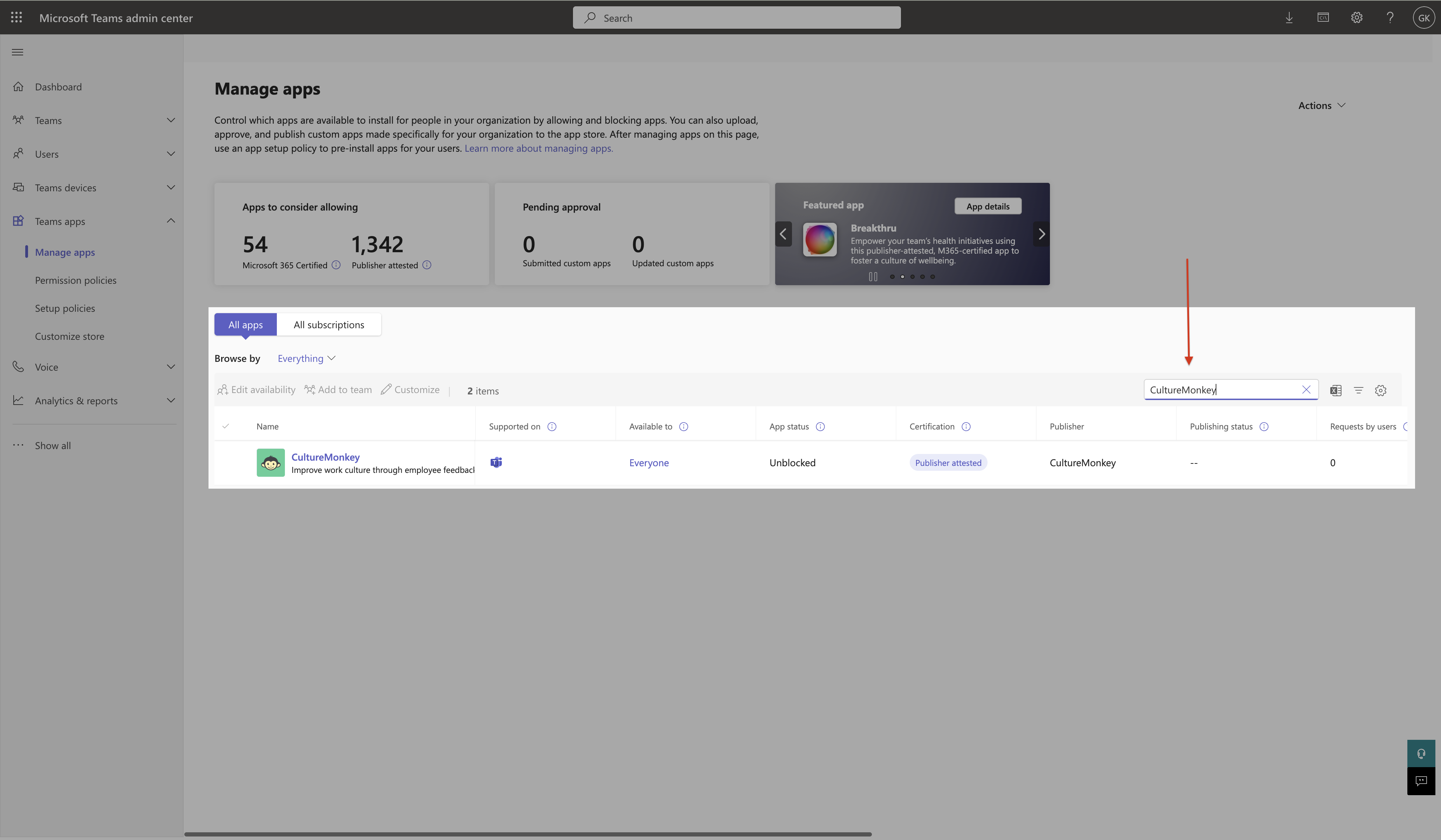
Task: Focus the top Search bar
Action: (x=737, y=18)
